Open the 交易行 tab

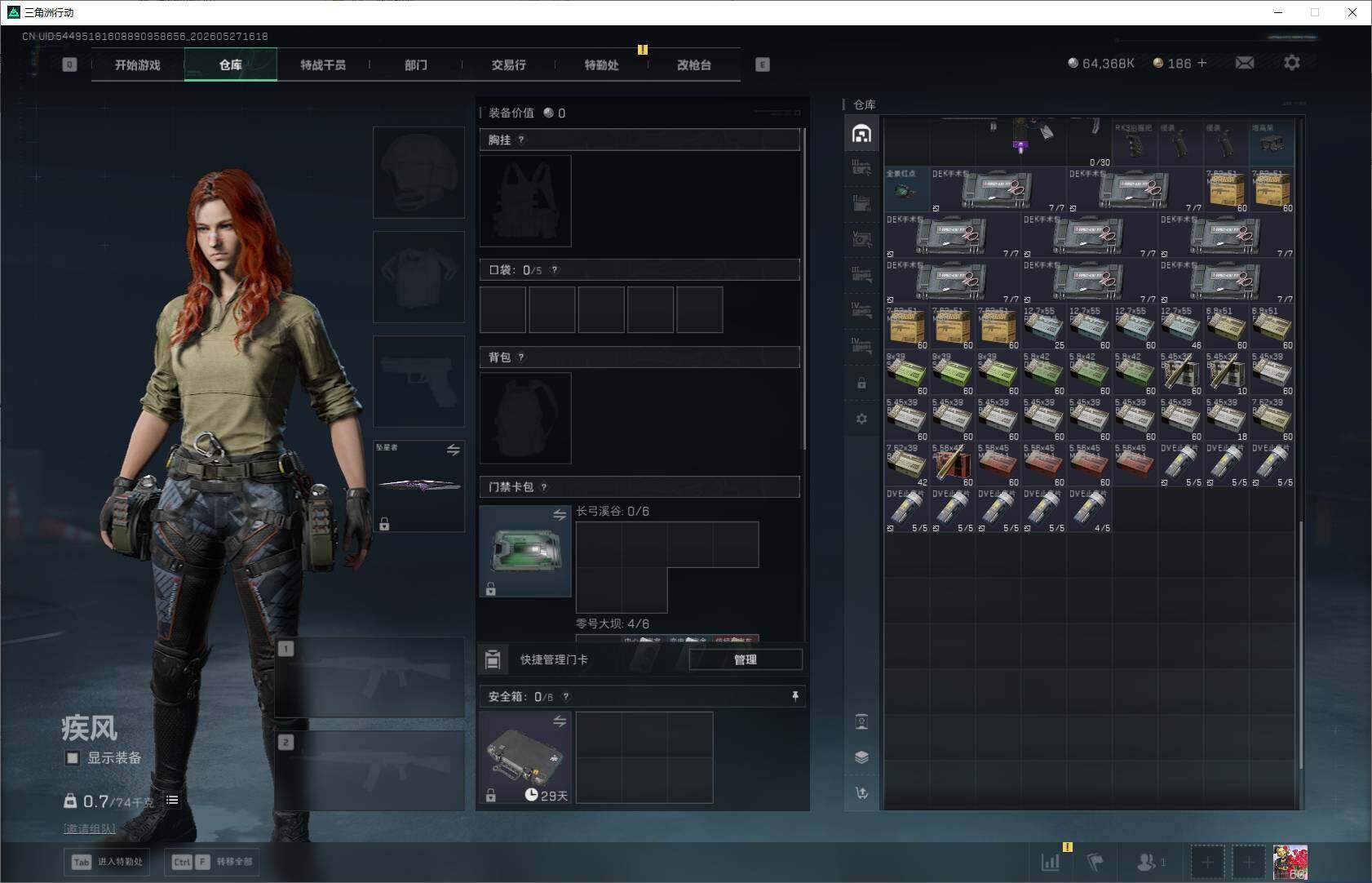click(x=508, y=64)
